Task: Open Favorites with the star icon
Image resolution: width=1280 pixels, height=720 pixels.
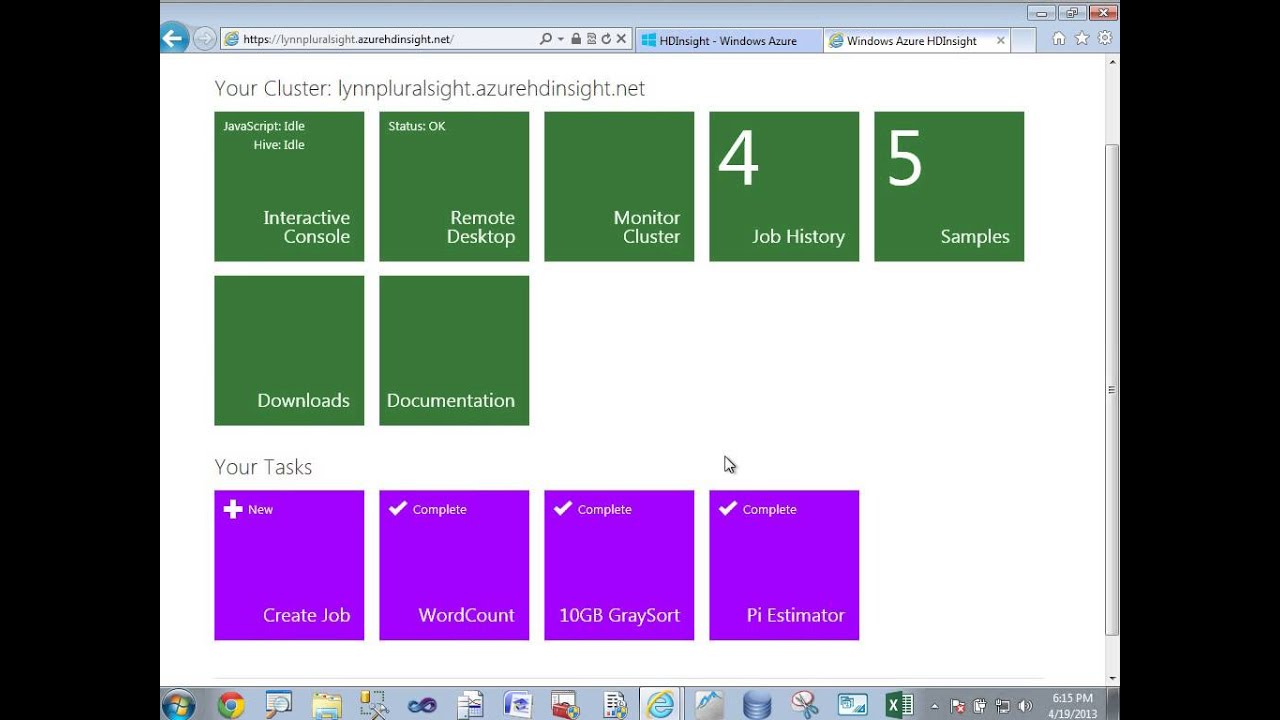Action: click(x=1081, y=39)
